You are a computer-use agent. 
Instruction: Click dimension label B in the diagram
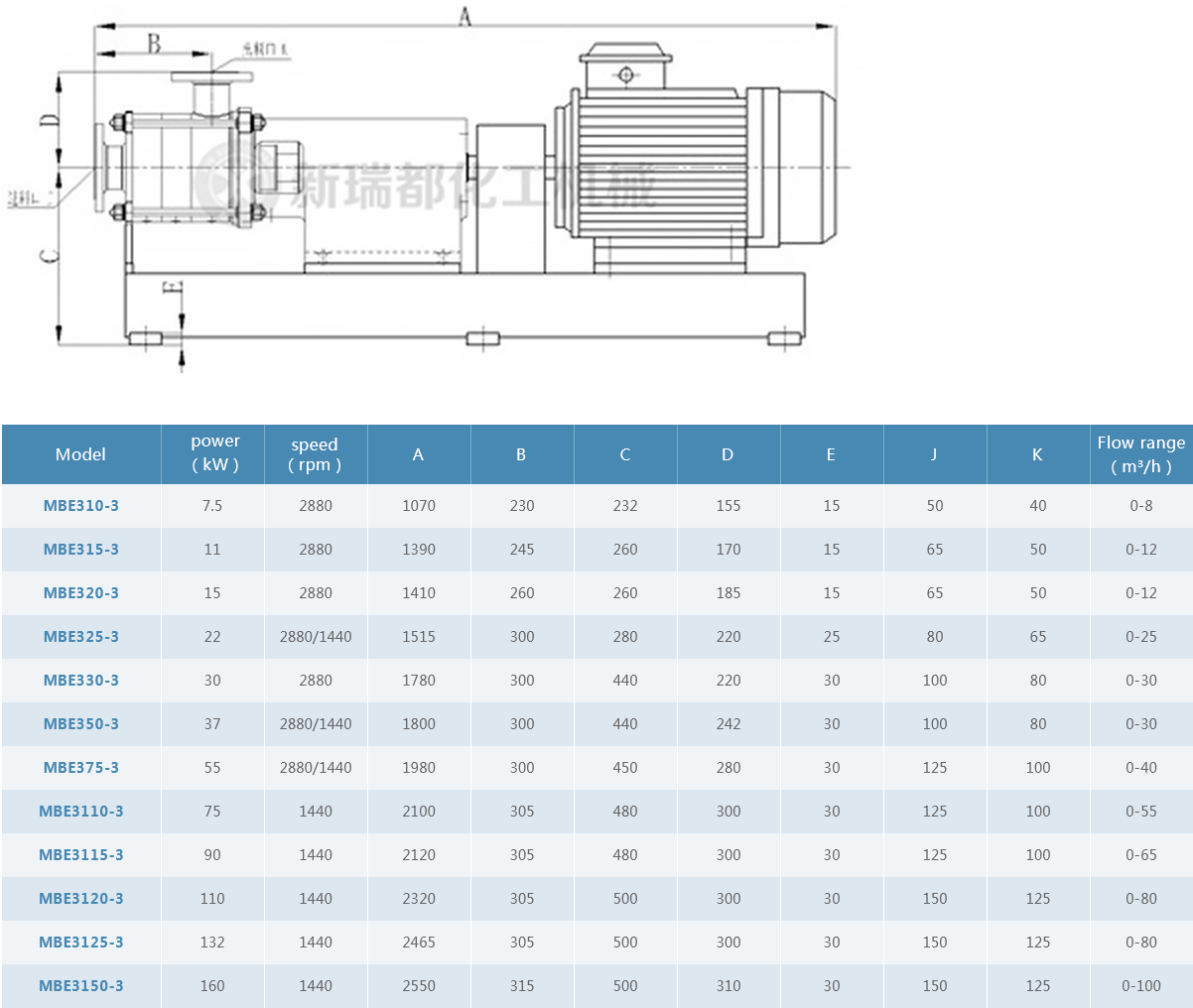[154, 43]
